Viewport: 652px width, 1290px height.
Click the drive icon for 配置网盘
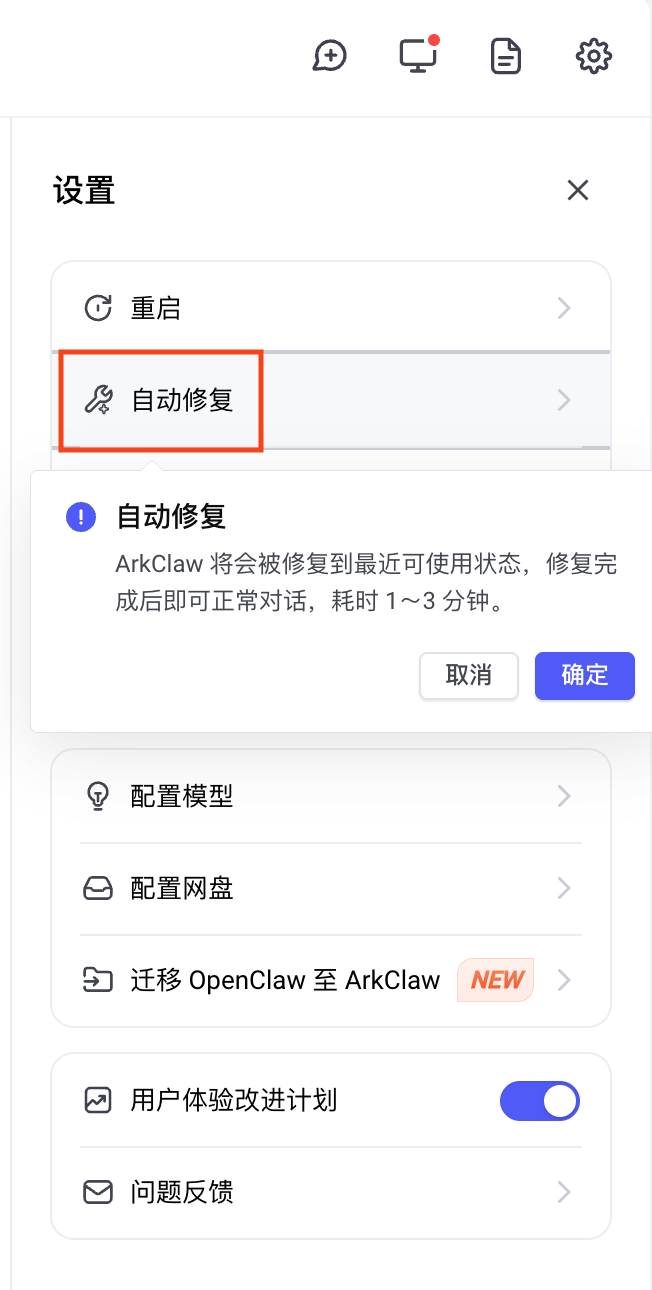97,888
